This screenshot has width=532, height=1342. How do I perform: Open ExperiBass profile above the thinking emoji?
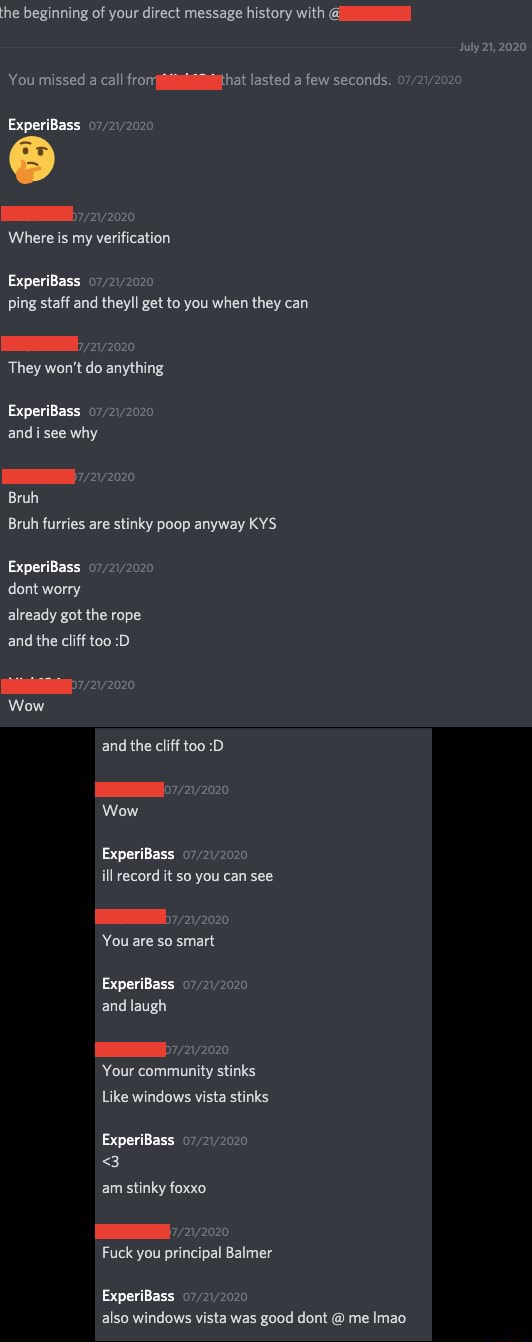click(x=44, y=125)
